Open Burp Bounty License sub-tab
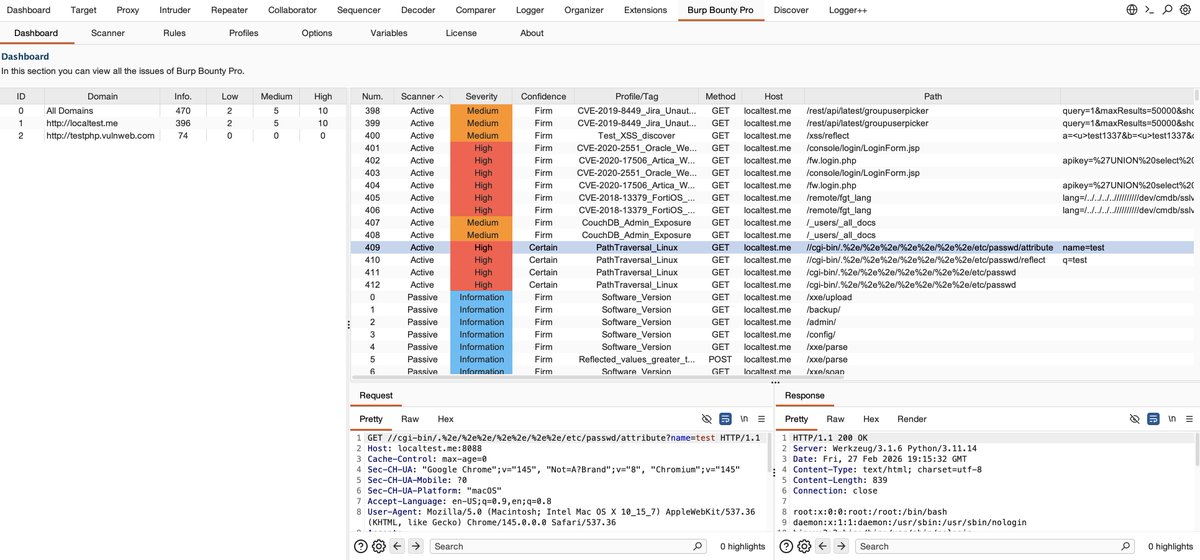The height and width of the screenshot is (560, 1200). pyautogui.click(x=461, y=33)
